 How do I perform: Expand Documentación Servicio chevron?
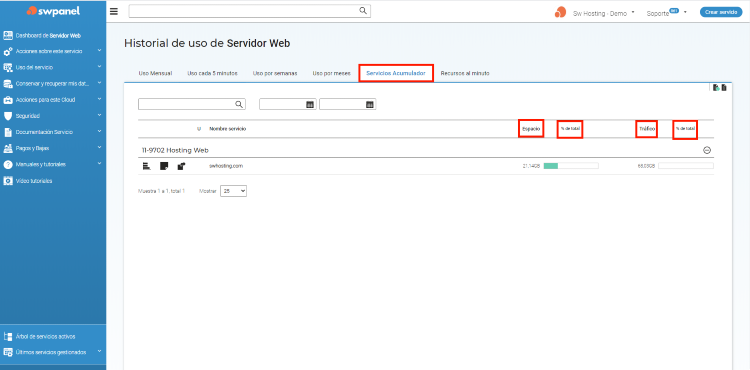99,131
